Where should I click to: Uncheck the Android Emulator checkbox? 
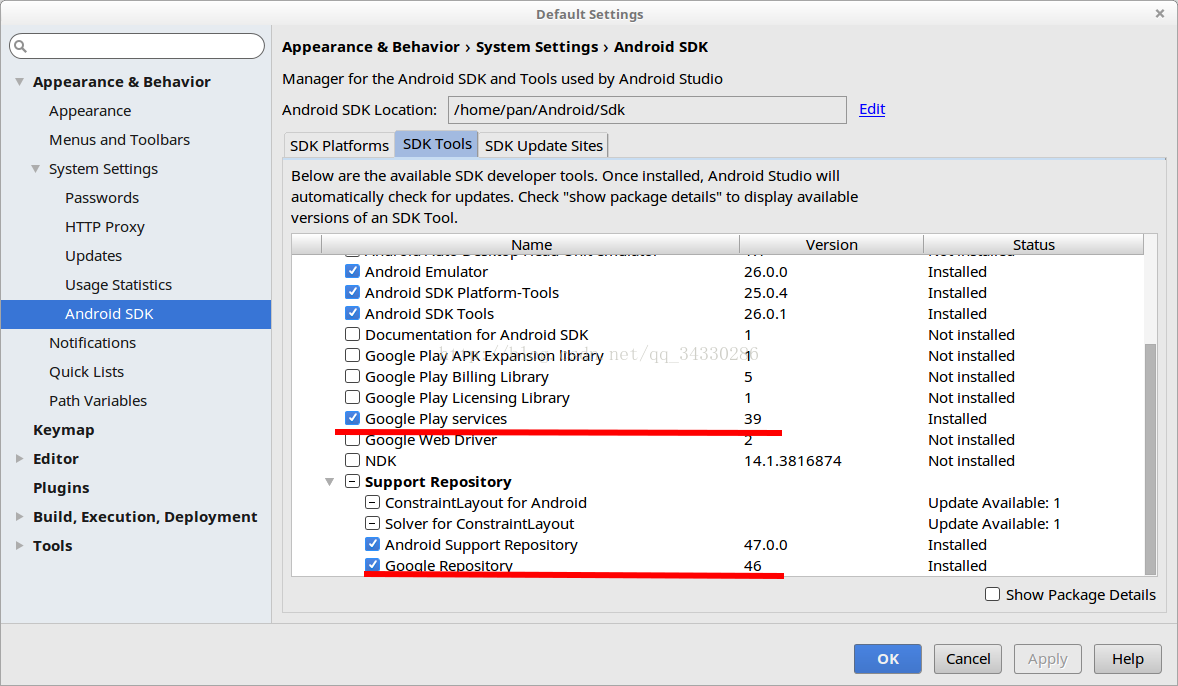coord(352,270)
